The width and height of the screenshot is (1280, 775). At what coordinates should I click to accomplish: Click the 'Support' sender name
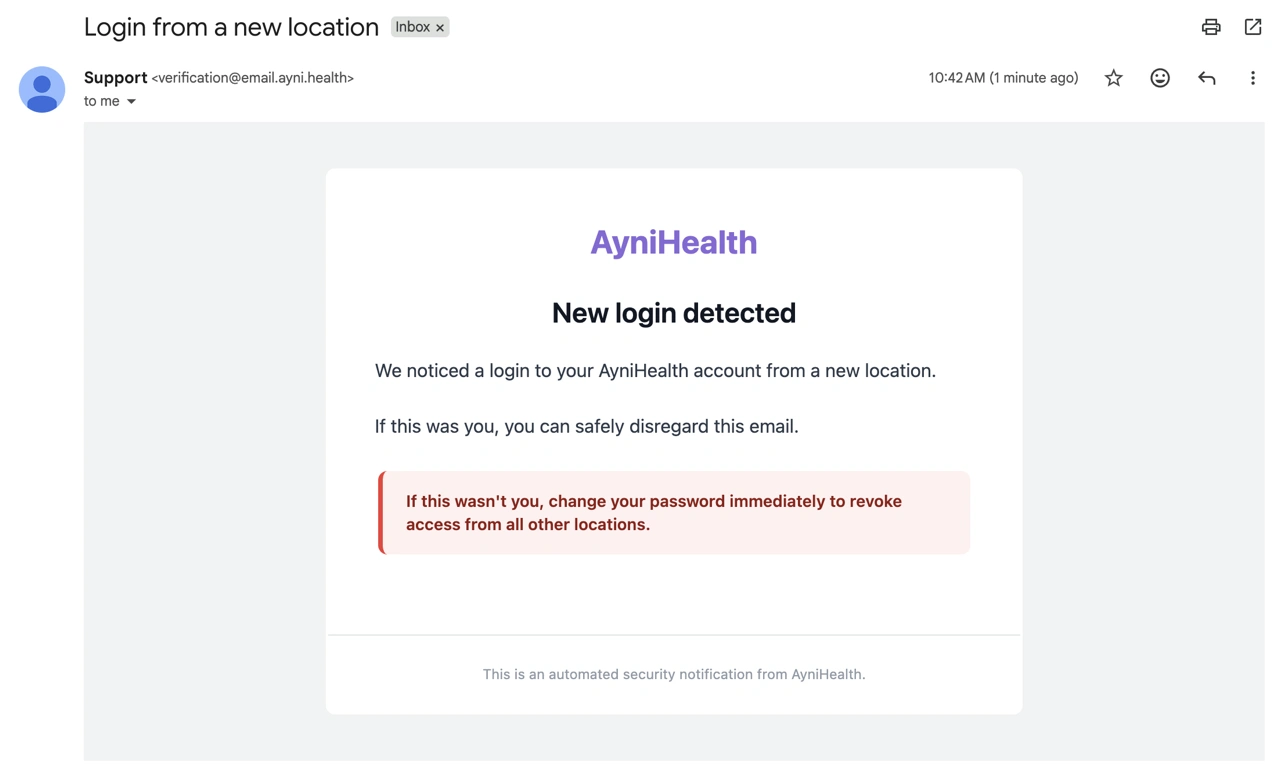pyautogui.click(x=115, y=77)
